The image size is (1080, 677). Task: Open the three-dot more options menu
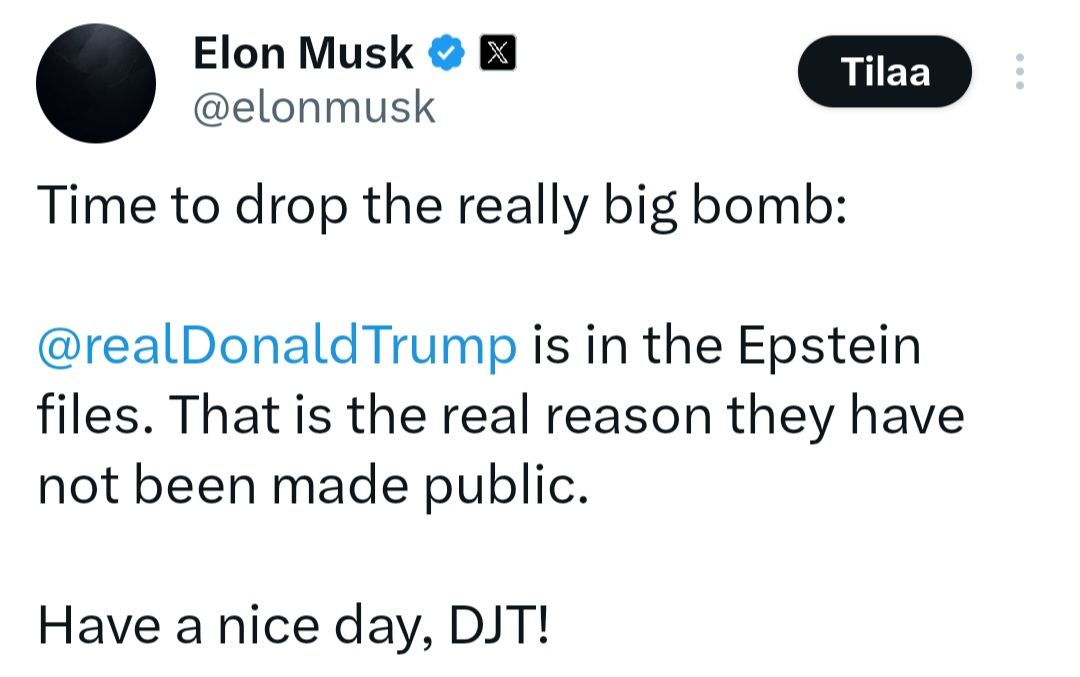(x=1019, y=71)
